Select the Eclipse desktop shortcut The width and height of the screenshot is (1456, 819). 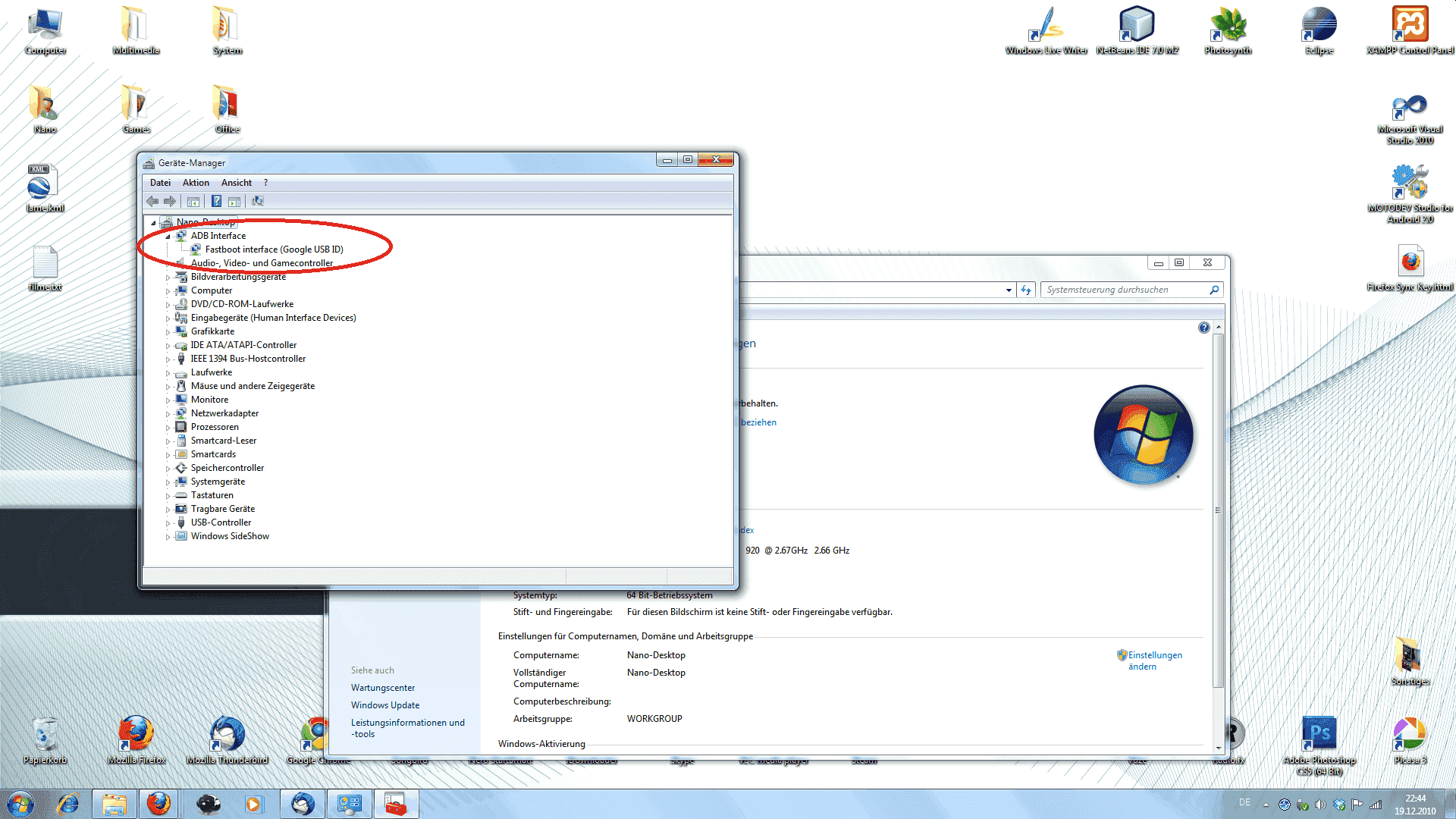[1319, 30]
